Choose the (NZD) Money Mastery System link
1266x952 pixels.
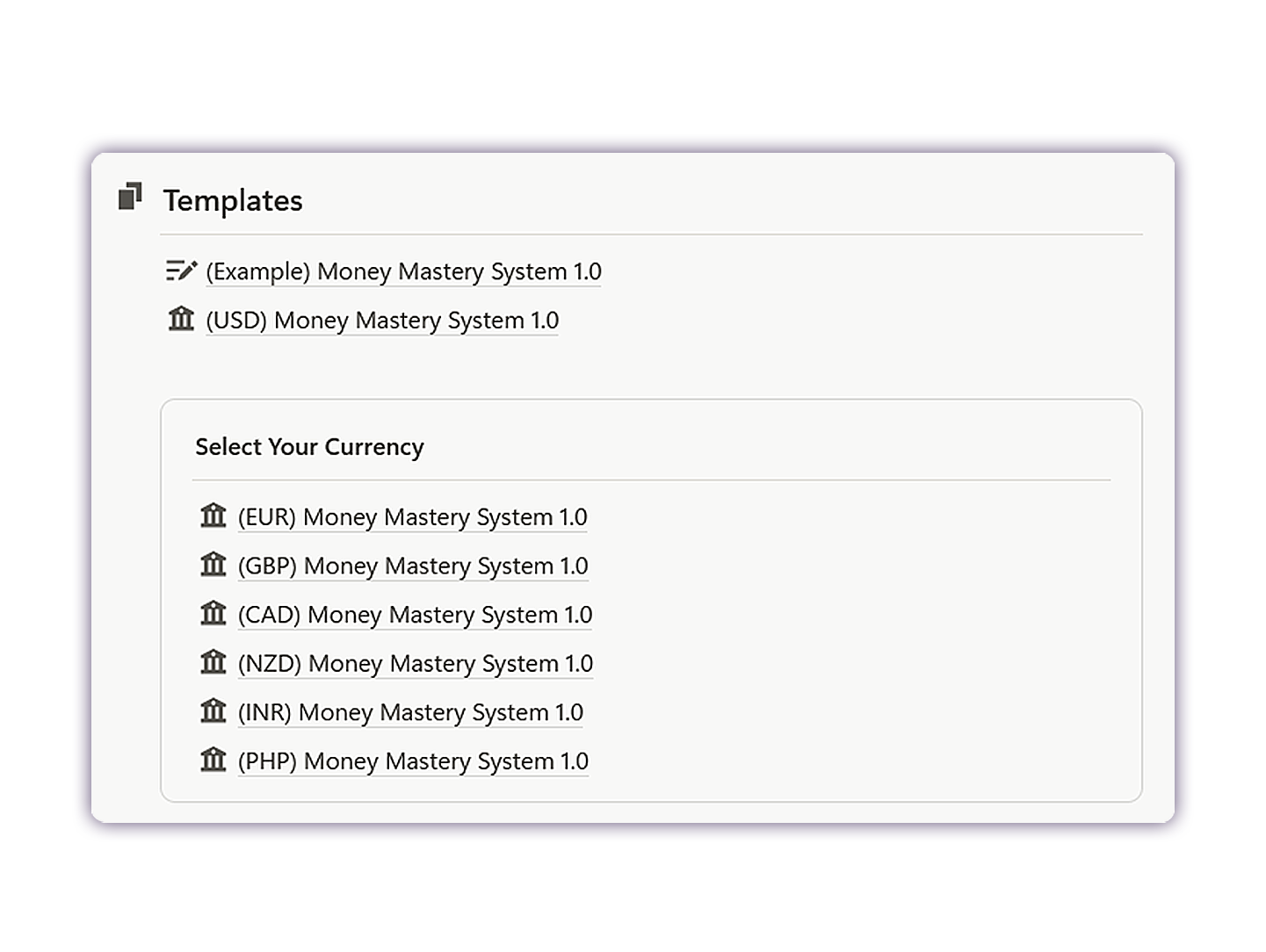416,664
